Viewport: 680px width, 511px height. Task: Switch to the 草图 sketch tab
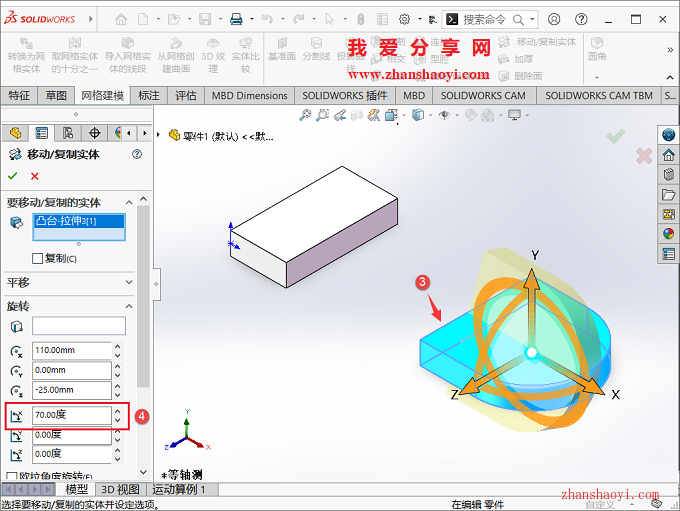click(56, 95)
